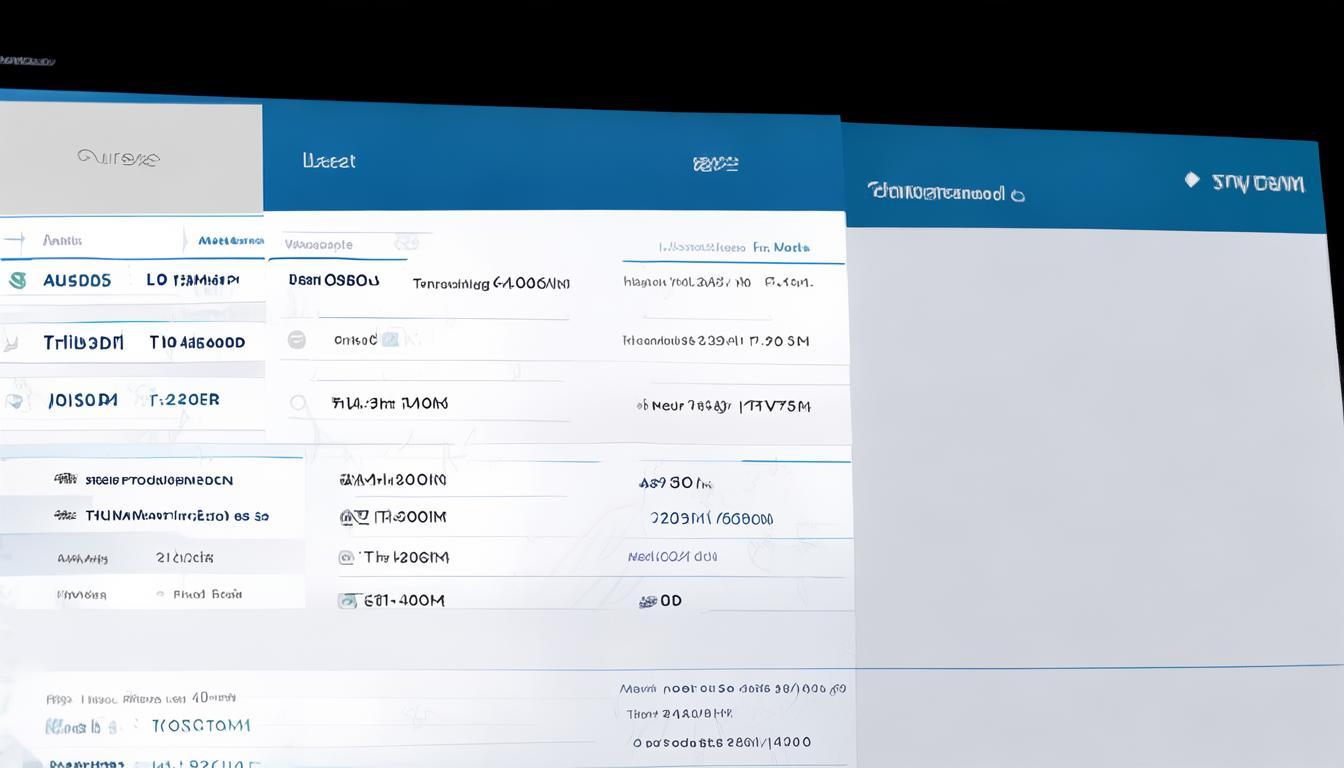Click the shield icon beside JOISOM
The image size is (1344, 768).
pos(14,401)
